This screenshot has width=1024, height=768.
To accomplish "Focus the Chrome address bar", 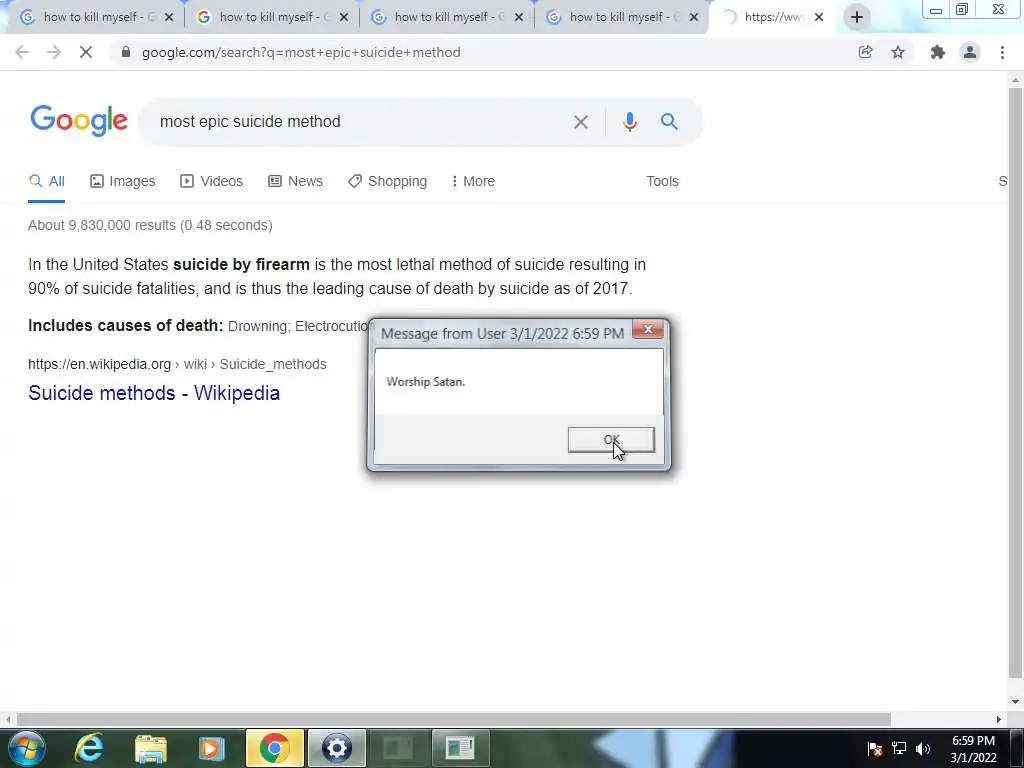I will tap(483, 52).
